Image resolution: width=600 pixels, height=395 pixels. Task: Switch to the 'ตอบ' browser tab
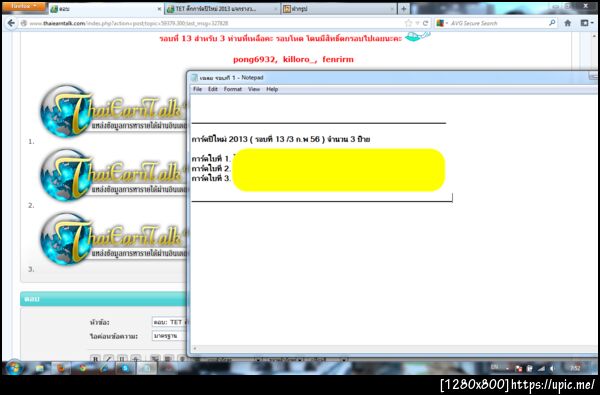(106, 9)
